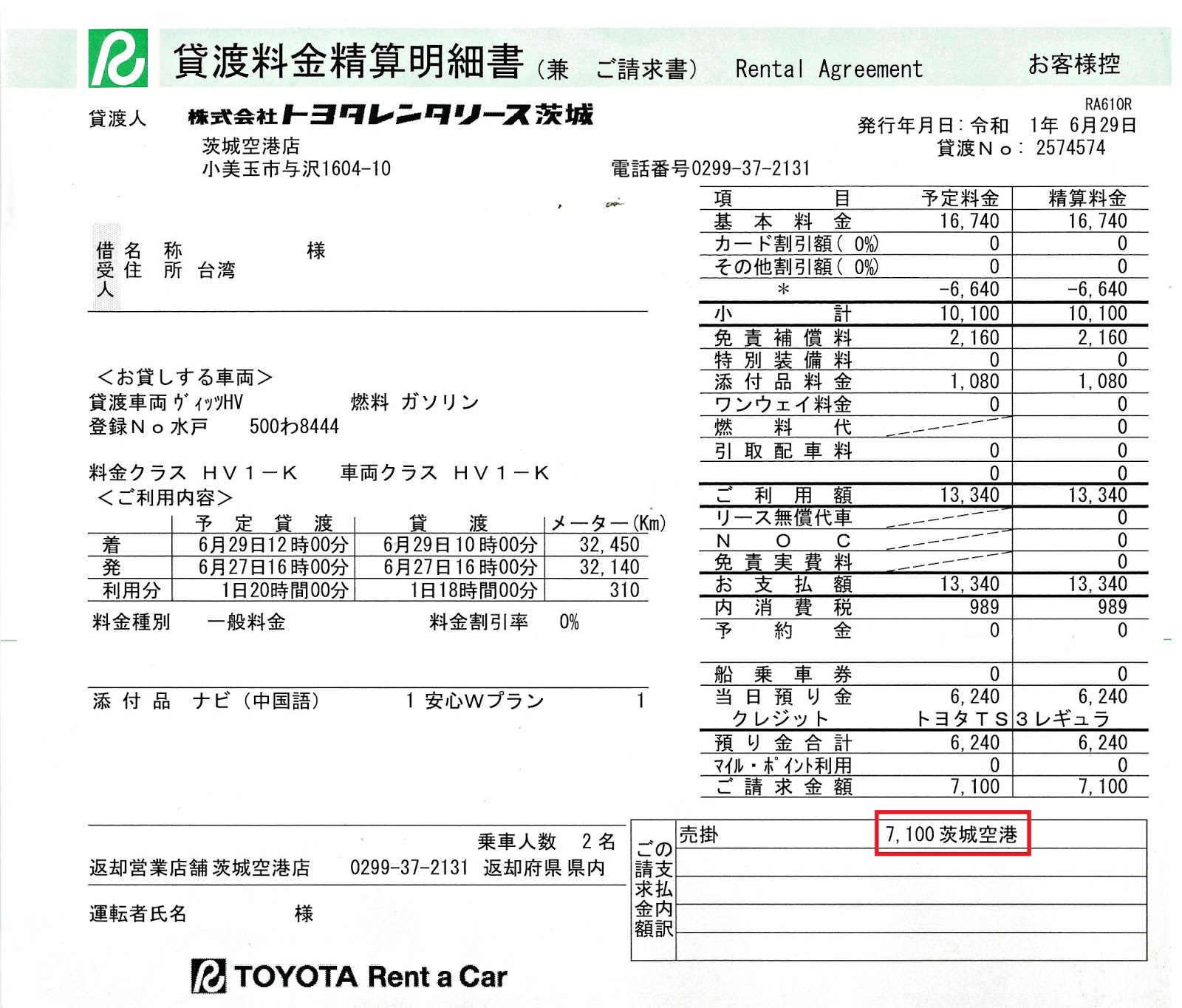Click the ワンウェイ料金 row label
Screen dimensions: 1182x1008
(x=782, y=404)
